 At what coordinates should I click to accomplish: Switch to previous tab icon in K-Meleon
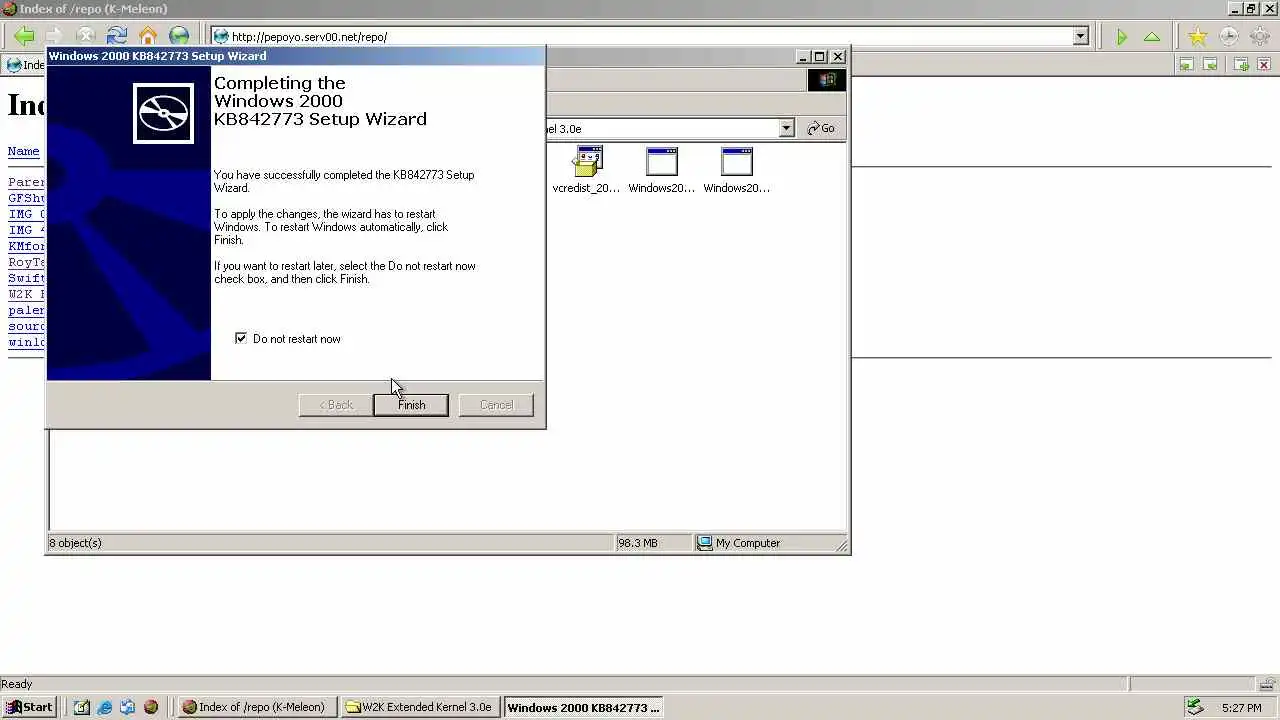pos(1186,65)
